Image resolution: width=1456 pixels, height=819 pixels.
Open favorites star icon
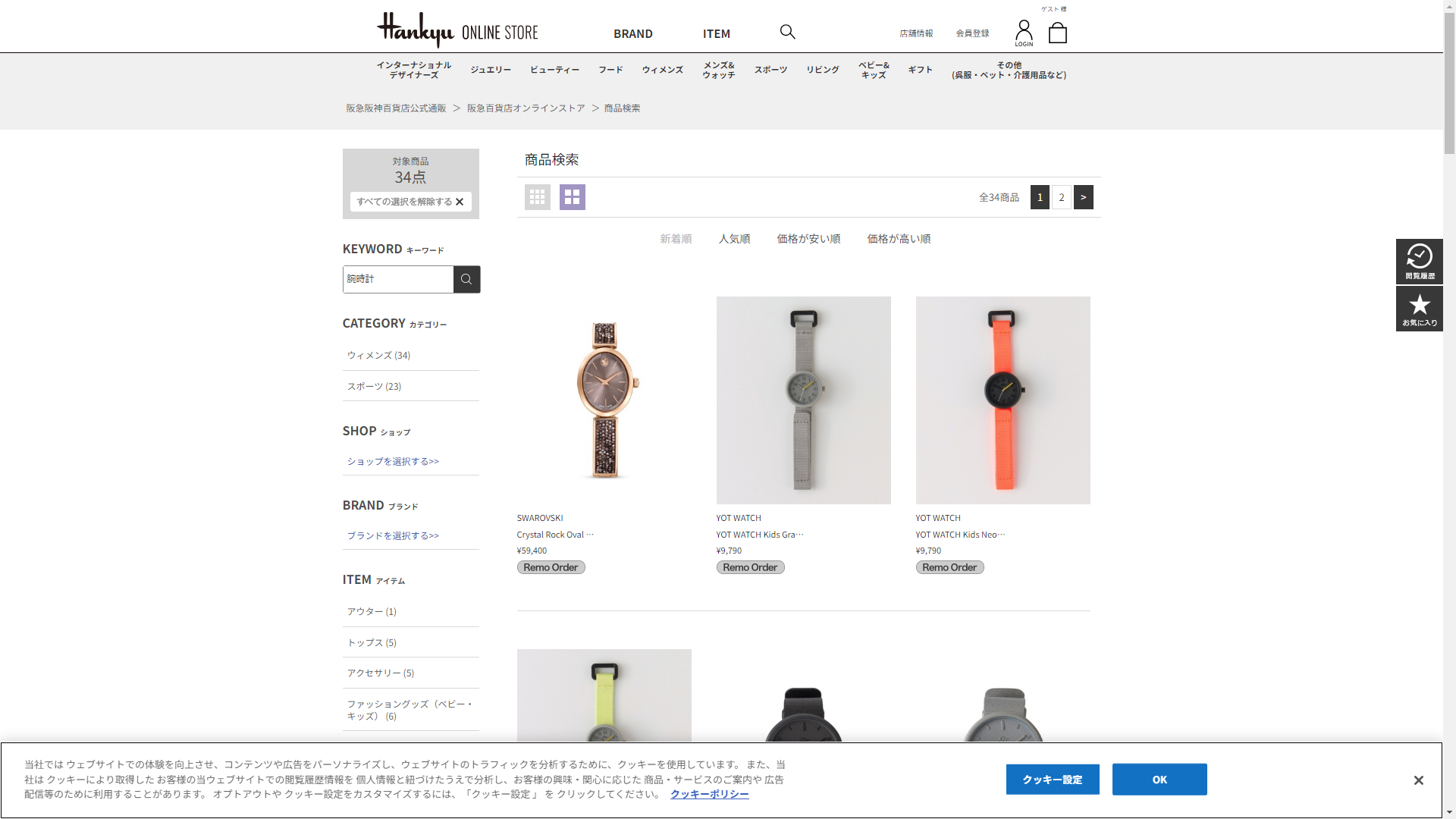coord(1419,309)
